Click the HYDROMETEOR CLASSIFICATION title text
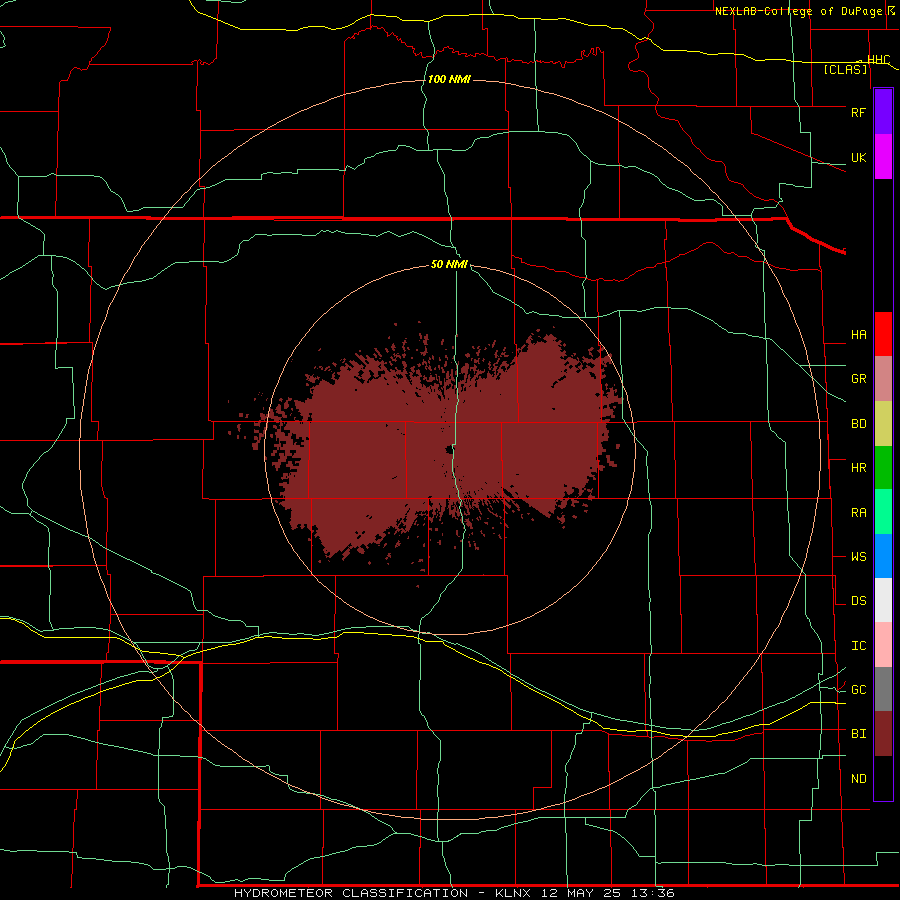The image size is (900, 900). coord(351,893)
